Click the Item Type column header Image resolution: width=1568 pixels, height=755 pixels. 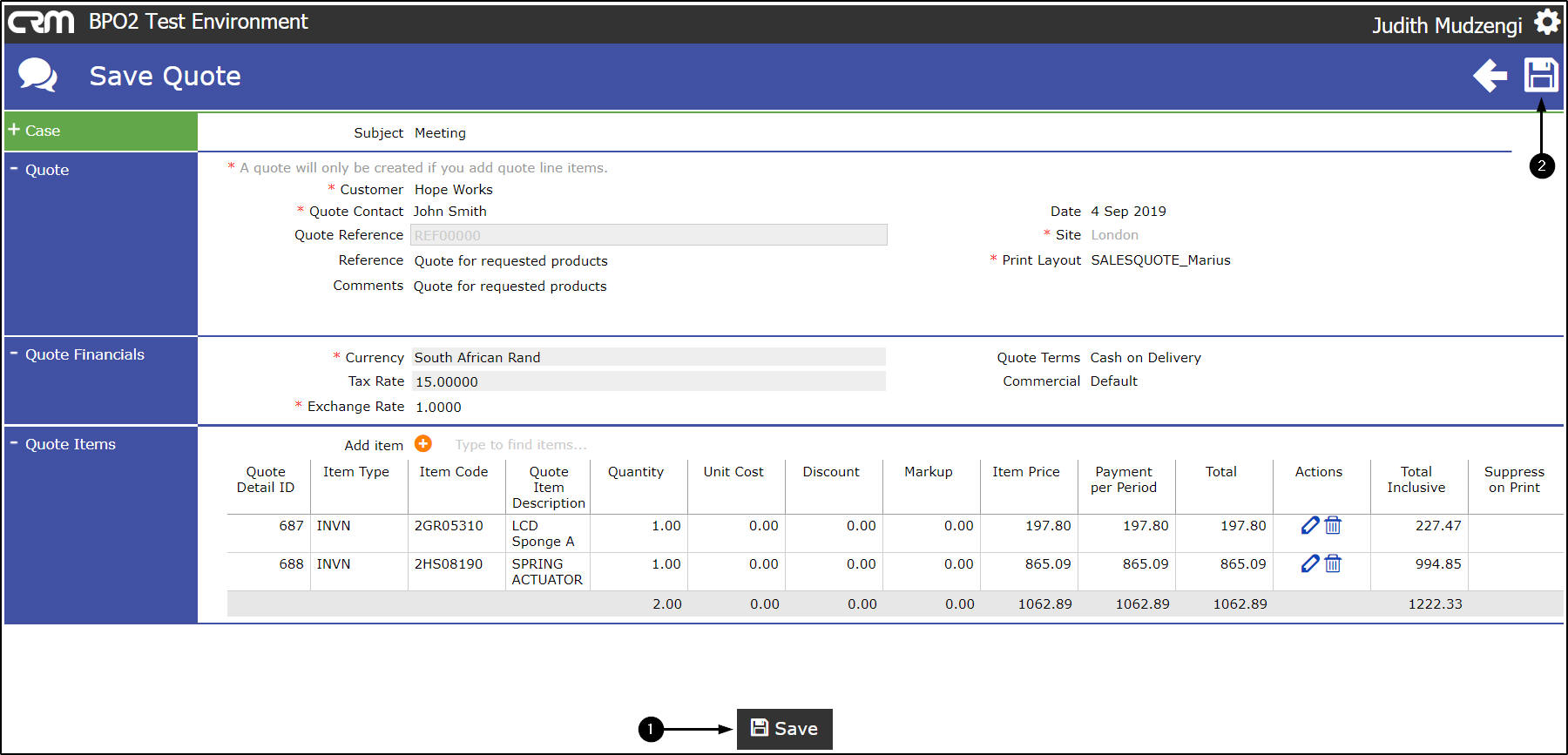(x=356, y=472)
